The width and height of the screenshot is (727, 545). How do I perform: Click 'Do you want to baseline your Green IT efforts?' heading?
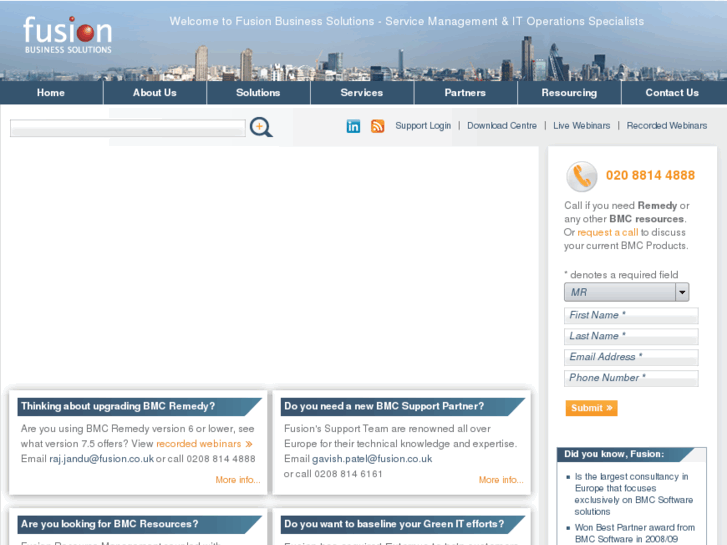394,524
